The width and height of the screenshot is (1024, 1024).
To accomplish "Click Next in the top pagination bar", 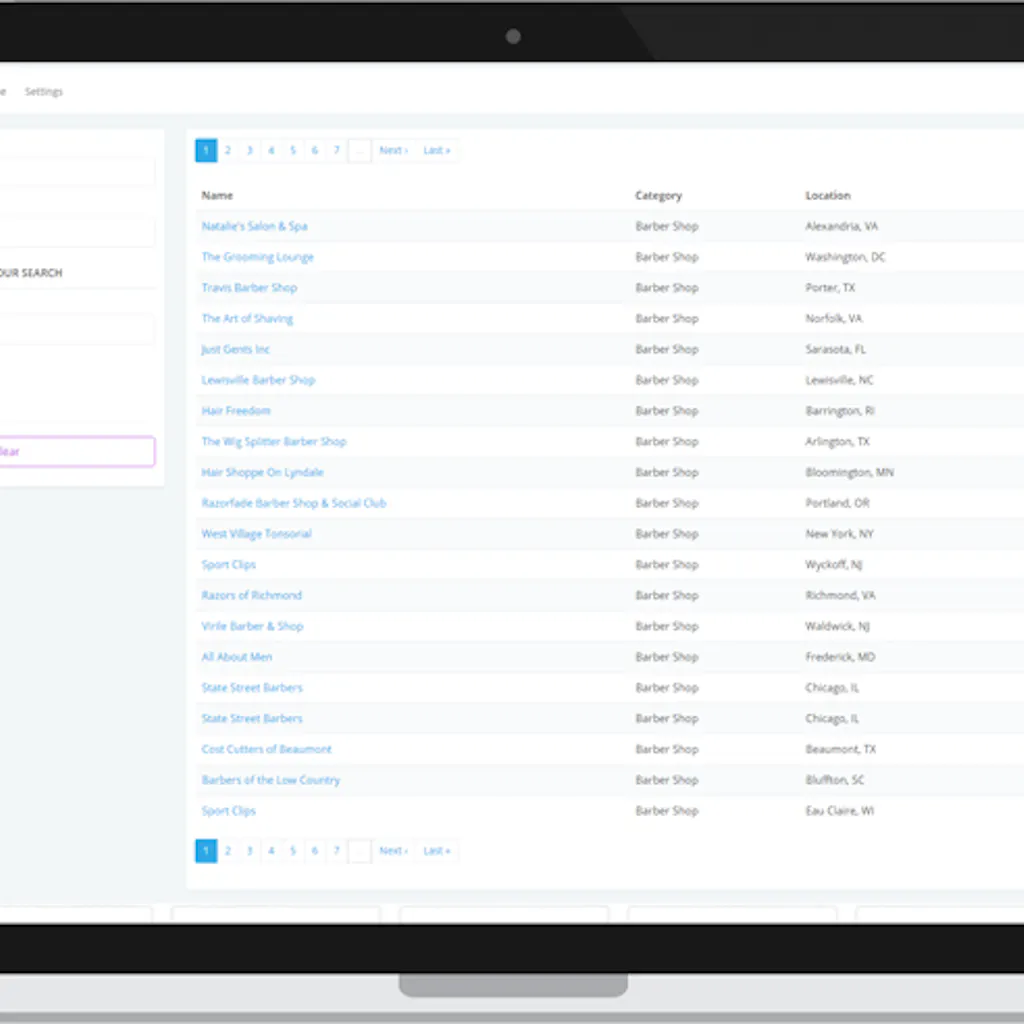I will point(393,151).
